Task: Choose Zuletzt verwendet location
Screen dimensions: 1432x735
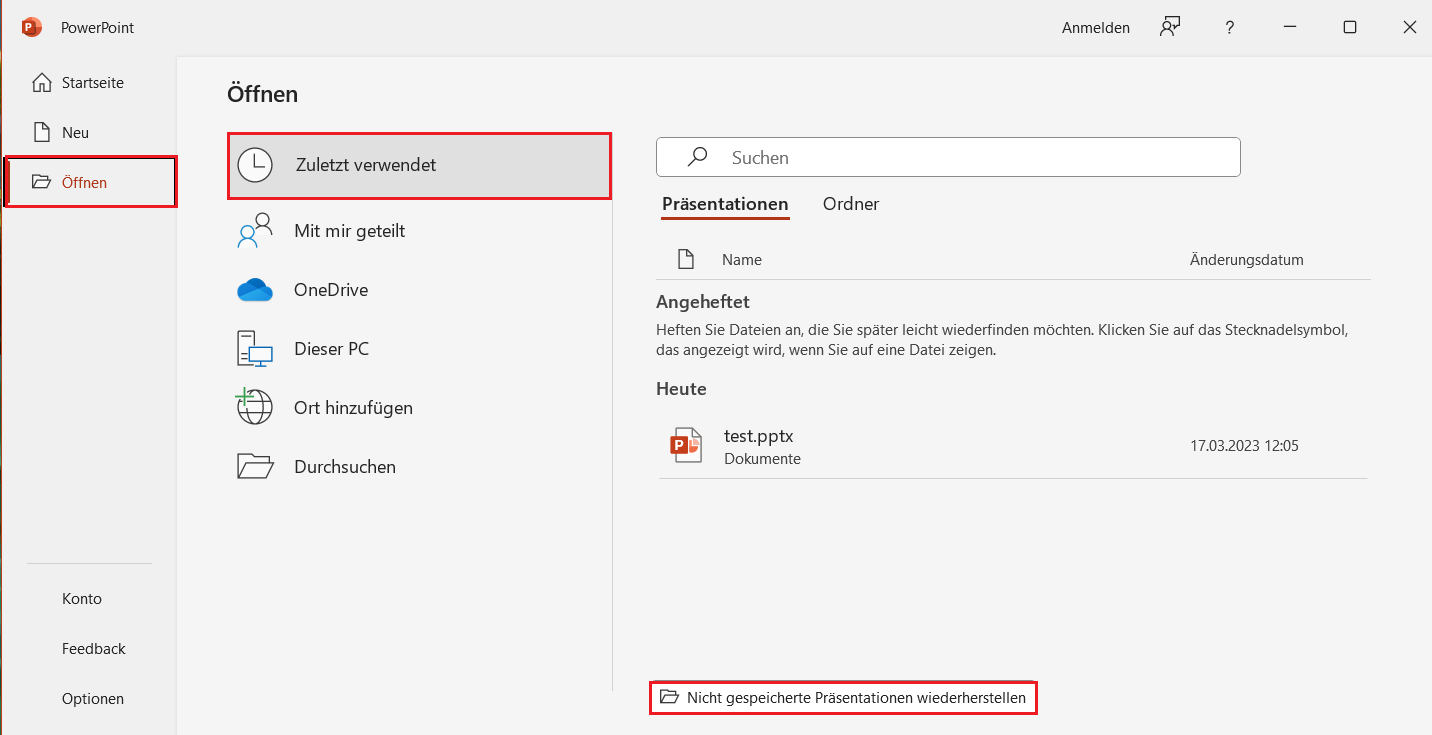Action: (x=419, y=165)
